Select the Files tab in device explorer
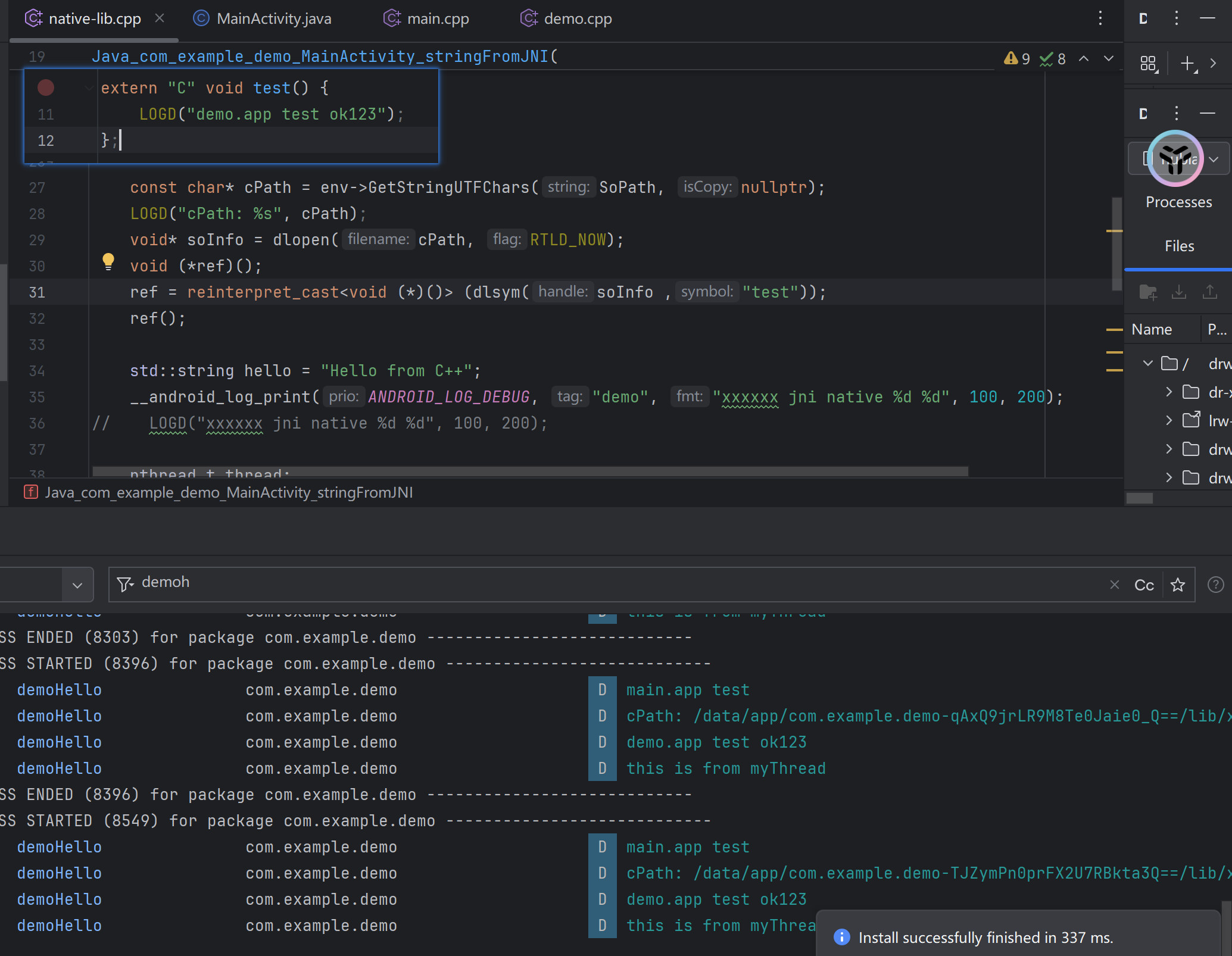 (1178, 246)
